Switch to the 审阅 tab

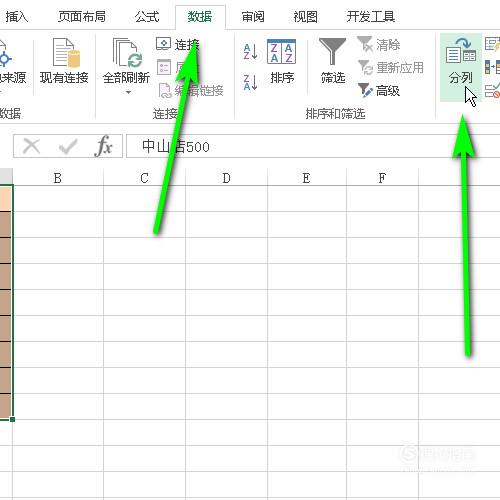[253, 16]
